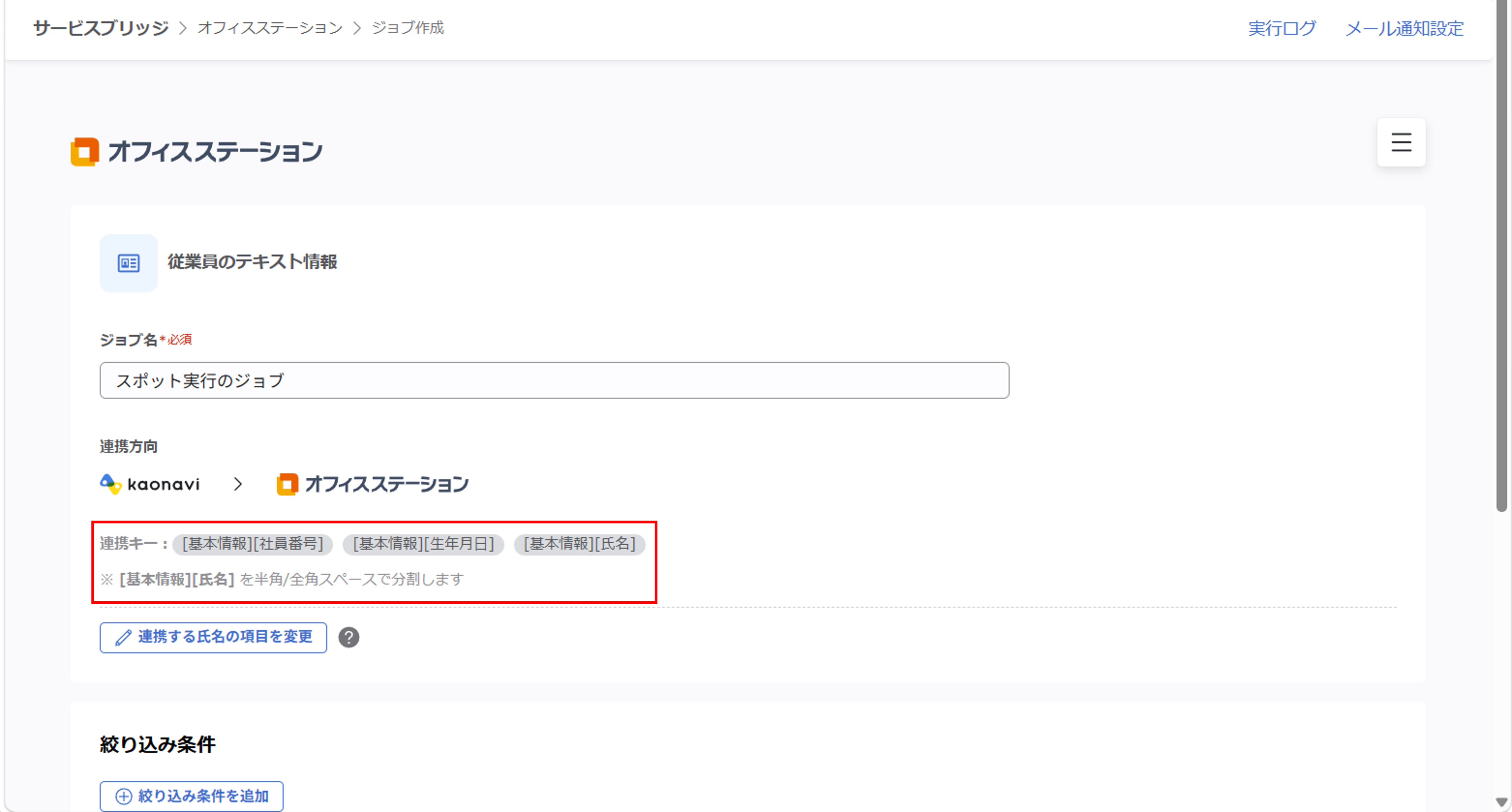Click the page vertical scrollbar thumb
This screenshot has height=812, width=1512.
click(x=1501, y=256)
